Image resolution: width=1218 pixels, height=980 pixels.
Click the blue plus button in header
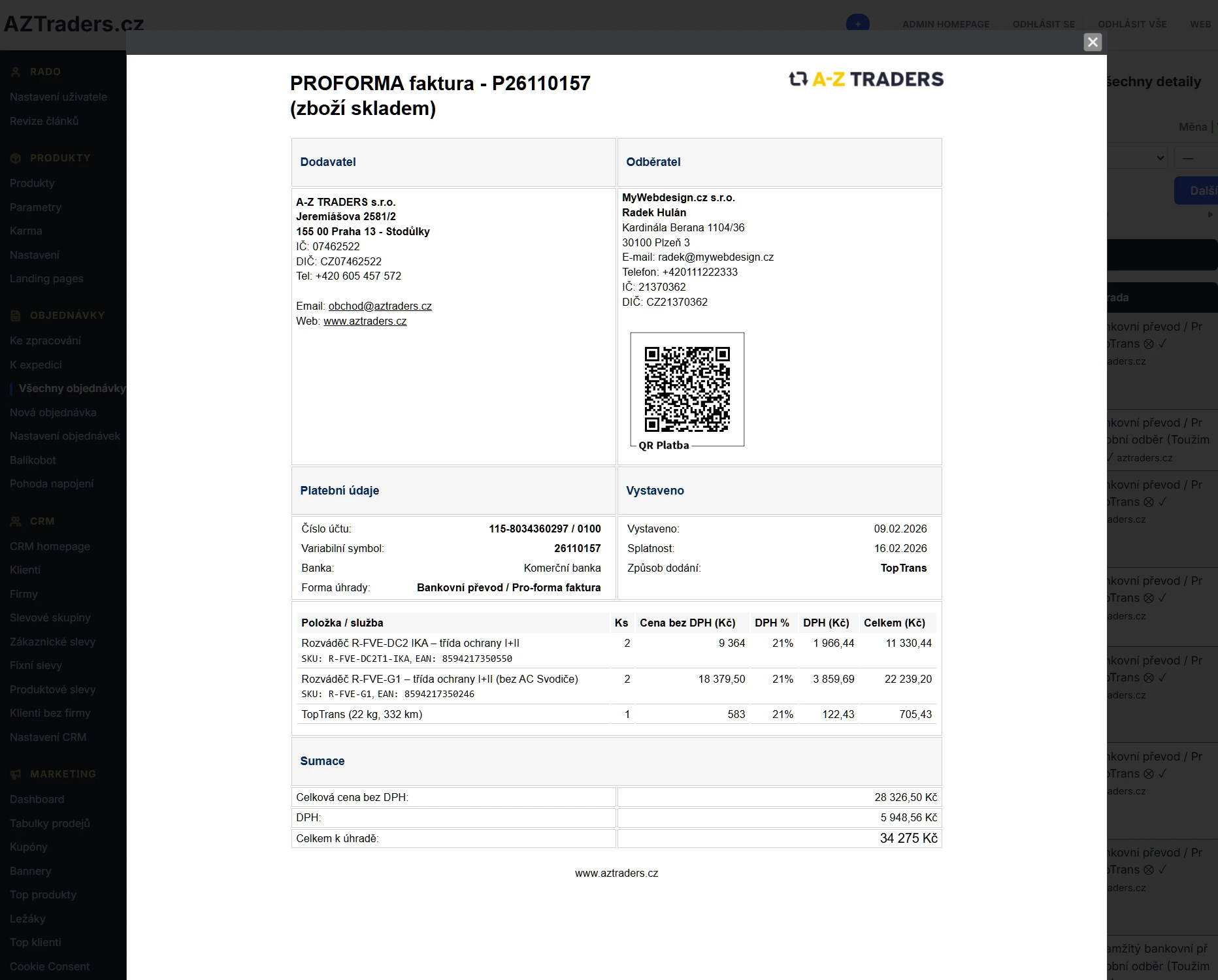(x=857, y=24)
